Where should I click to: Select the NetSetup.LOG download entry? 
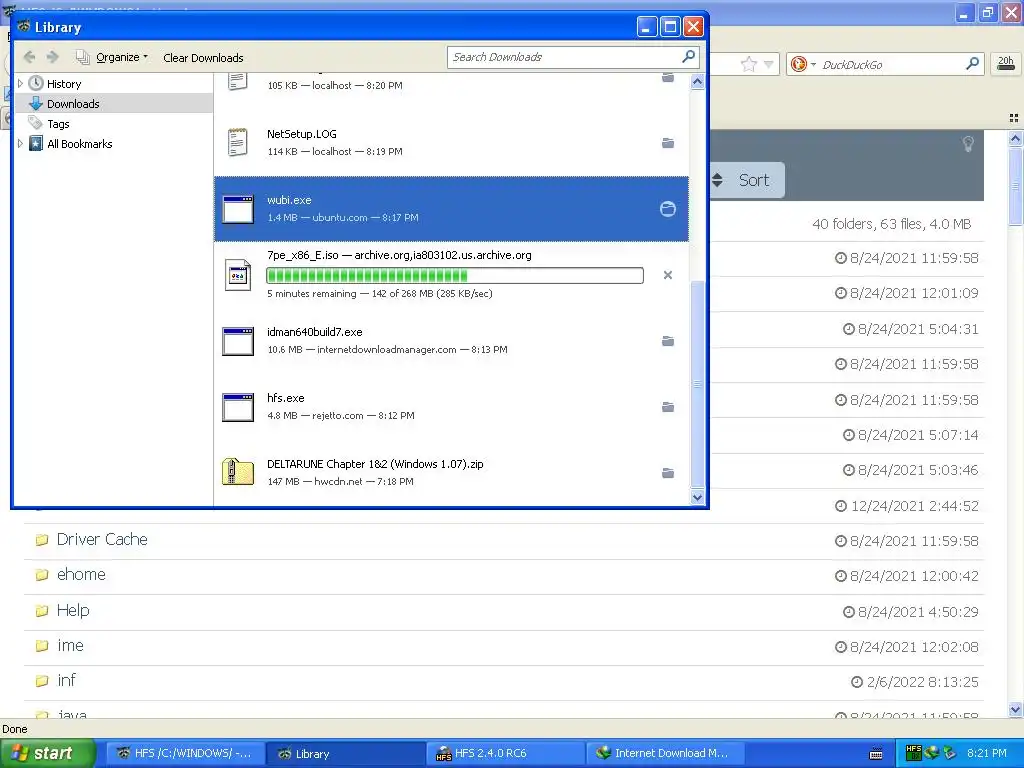point(451,143)
